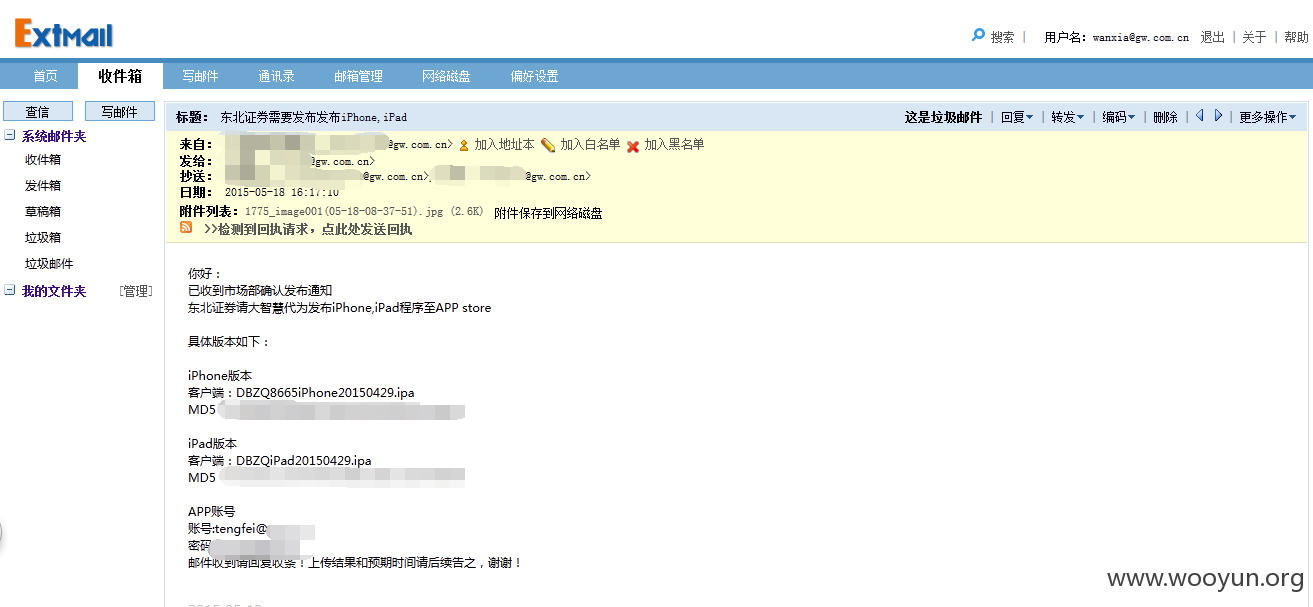Click the Extmail logo
The height and width of the screenshot is (607, 1313).
pyautogui.click(x=64, y=34)
